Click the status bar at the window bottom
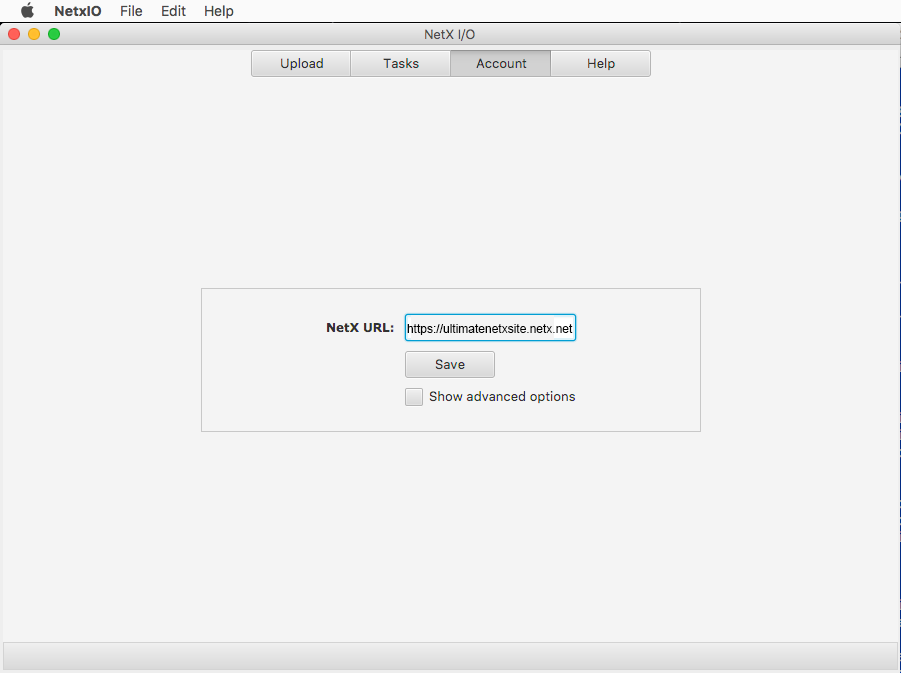 pos(450,655)
